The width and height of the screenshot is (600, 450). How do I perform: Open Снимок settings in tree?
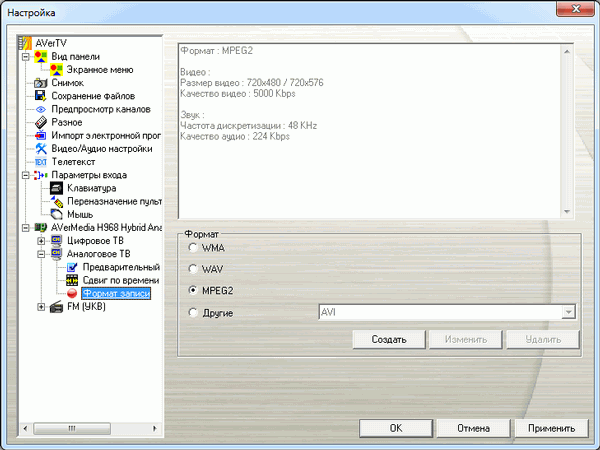(x=67, y=83)
